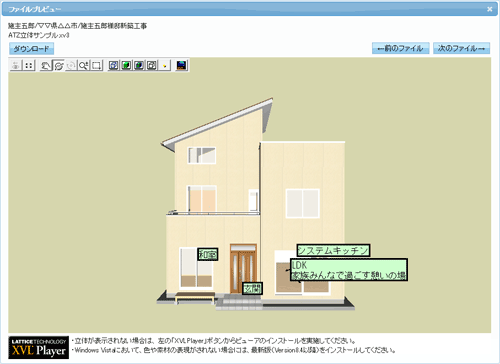Screen dimensions: 500x364
Task: Click the ダウンロード button
Action: coord(31,49)
